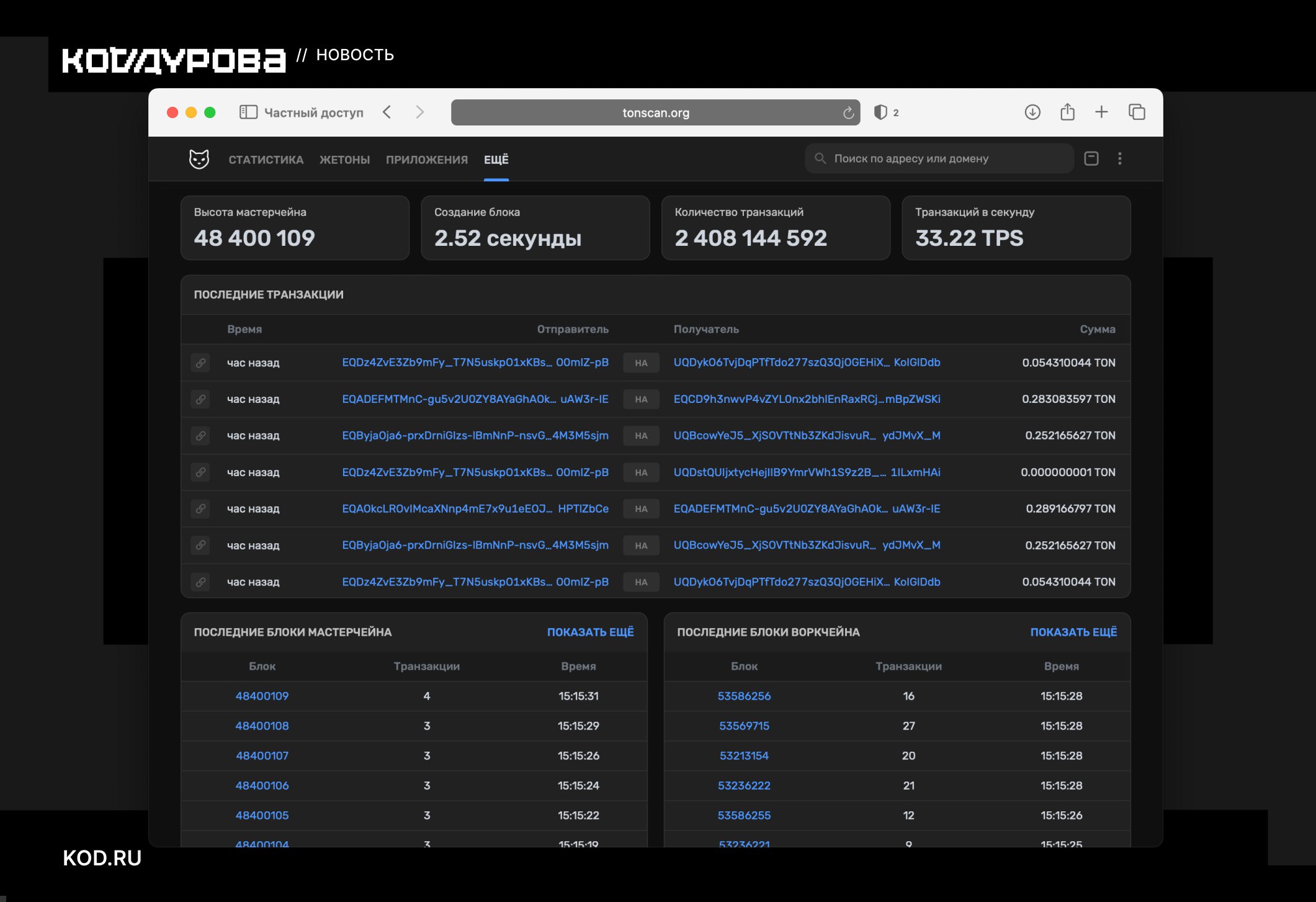Viewport: 1316px width, 902px height.
Task: Open link icon for 0.289166797 TON row
Action: (x=200, y=509)
